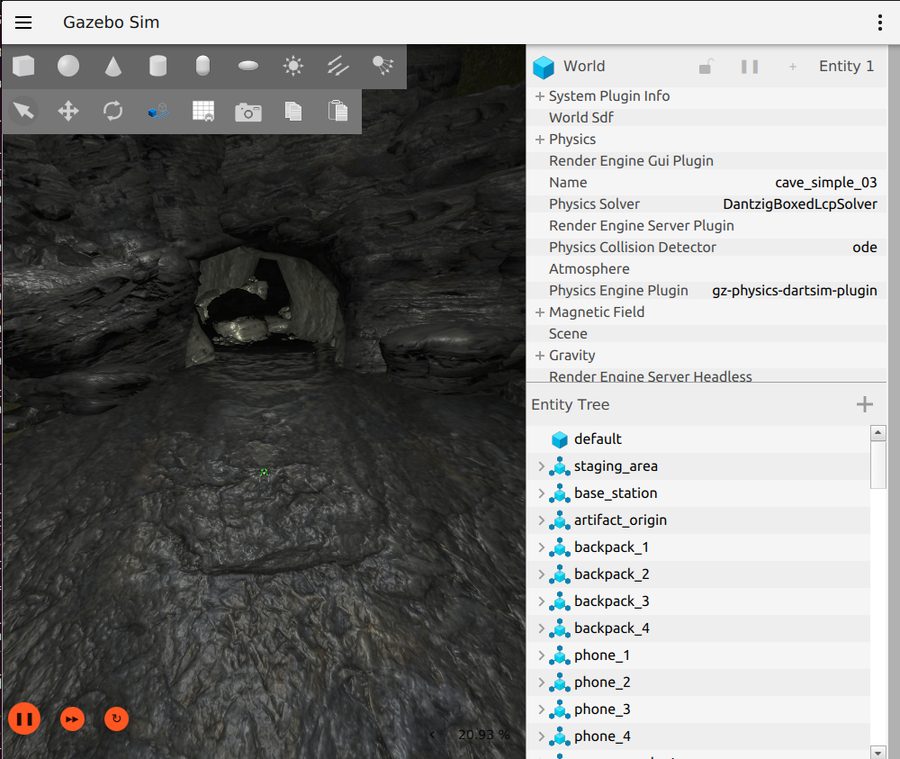Click Render Engine Server Plugin row
This screenshot has height=759, width=900.
[707, 226]
